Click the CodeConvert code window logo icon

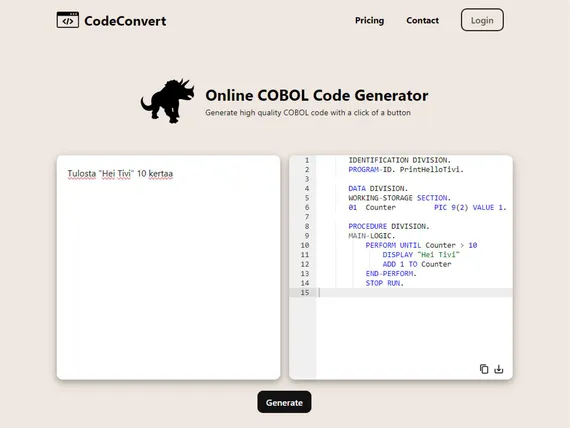point(68,20)
